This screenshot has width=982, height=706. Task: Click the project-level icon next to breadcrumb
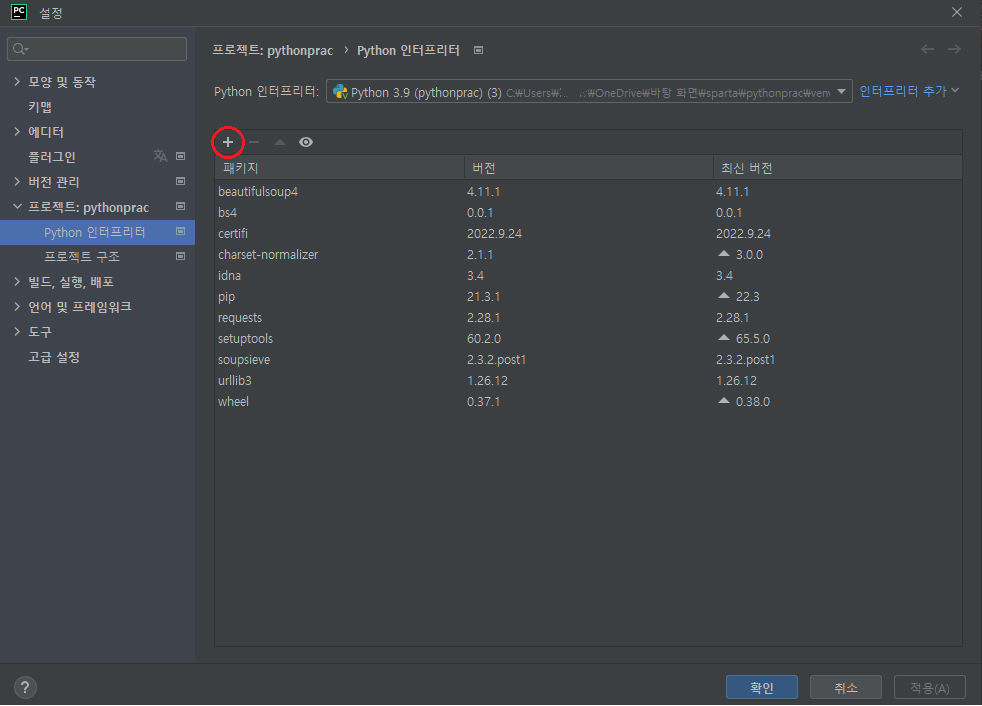click(x=478, y=50)
